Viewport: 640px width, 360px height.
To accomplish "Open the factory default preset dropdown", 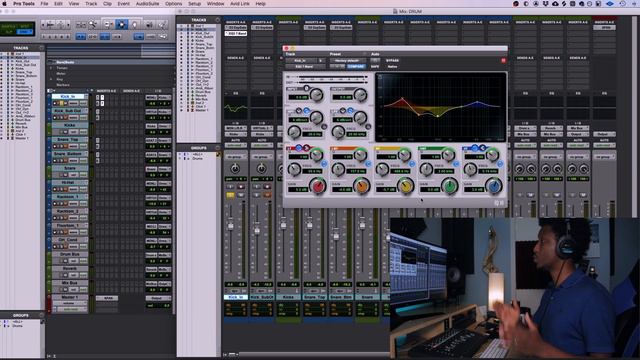I will pyautogui.click(x=347, y=60).
